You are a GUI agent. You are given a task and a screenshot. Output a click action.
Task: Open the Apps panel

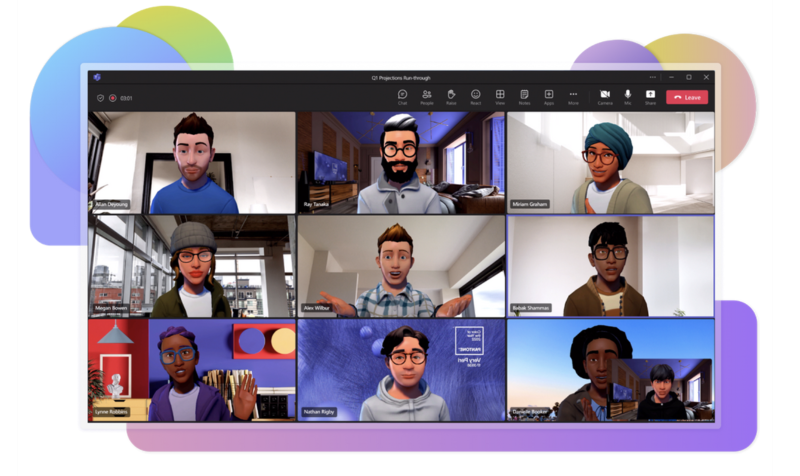(549, 96)
